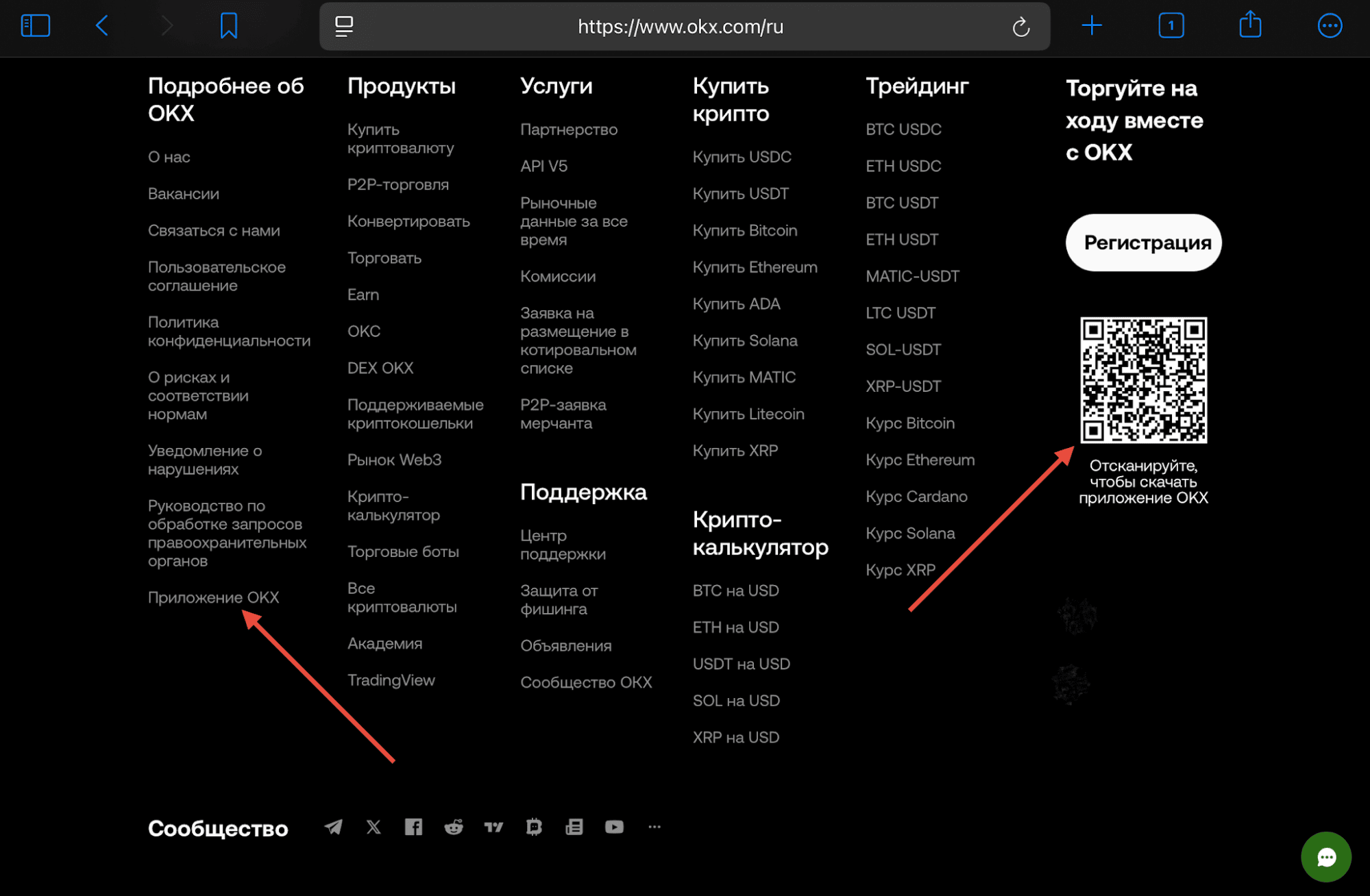Open Сообщество OKX link
The width and height of the screenshot is (1370, 896).
[585, 682]
